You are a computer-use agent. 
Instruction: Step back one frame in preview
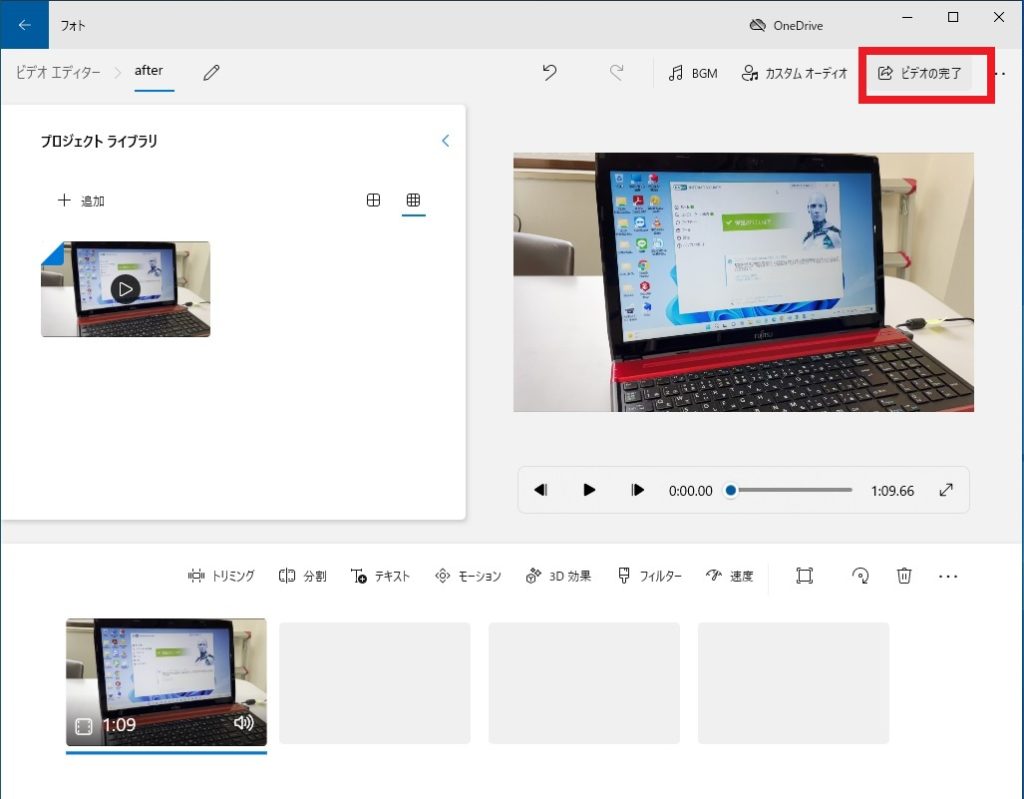(x=541, y=490)
